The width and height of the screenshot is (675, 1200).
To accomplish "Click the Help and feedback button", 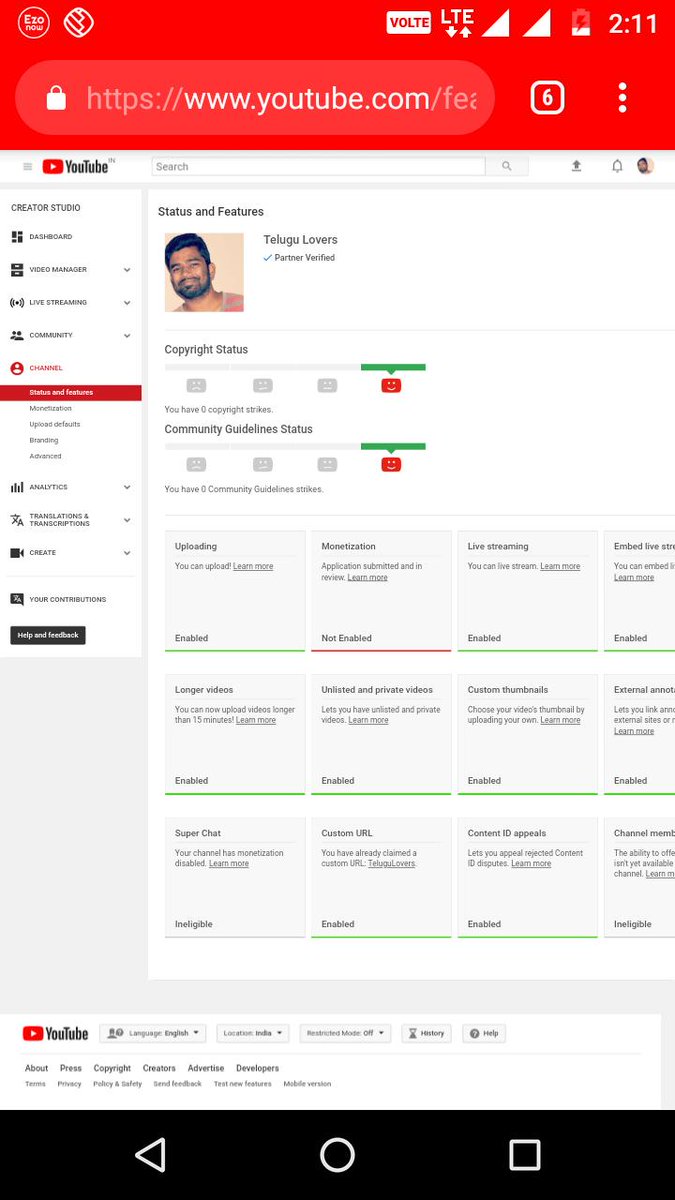I will pos(48,635).
